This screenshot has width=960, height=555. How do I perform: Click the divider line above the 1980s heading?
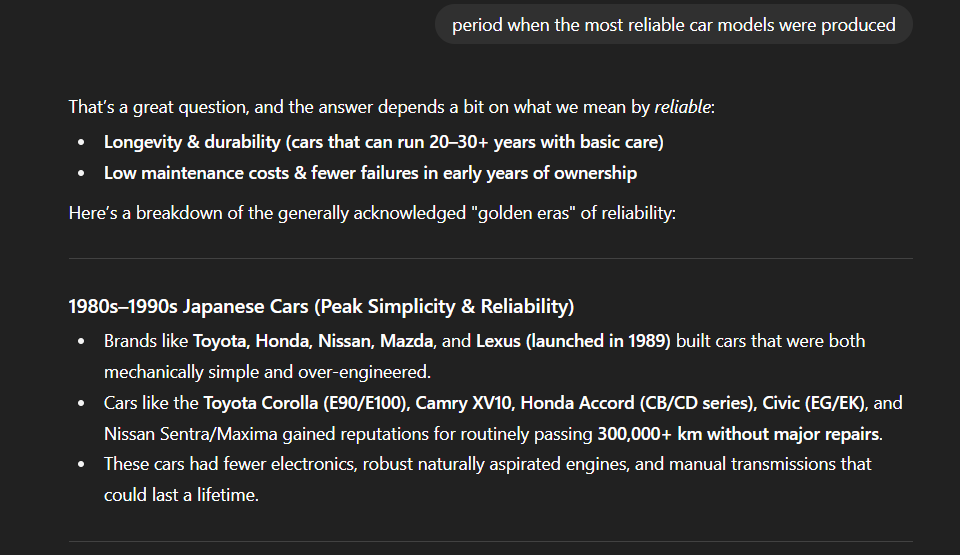pos(490,259)
